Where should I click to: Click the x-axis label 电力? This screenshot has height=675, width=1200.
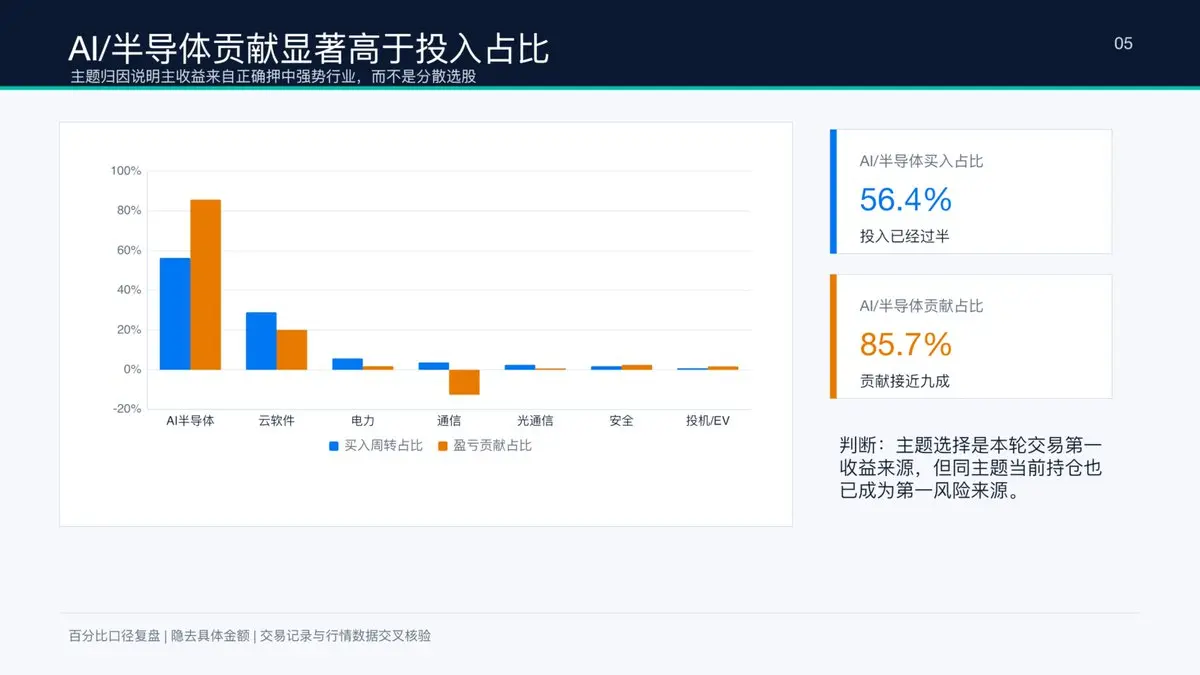click(363, 421)
